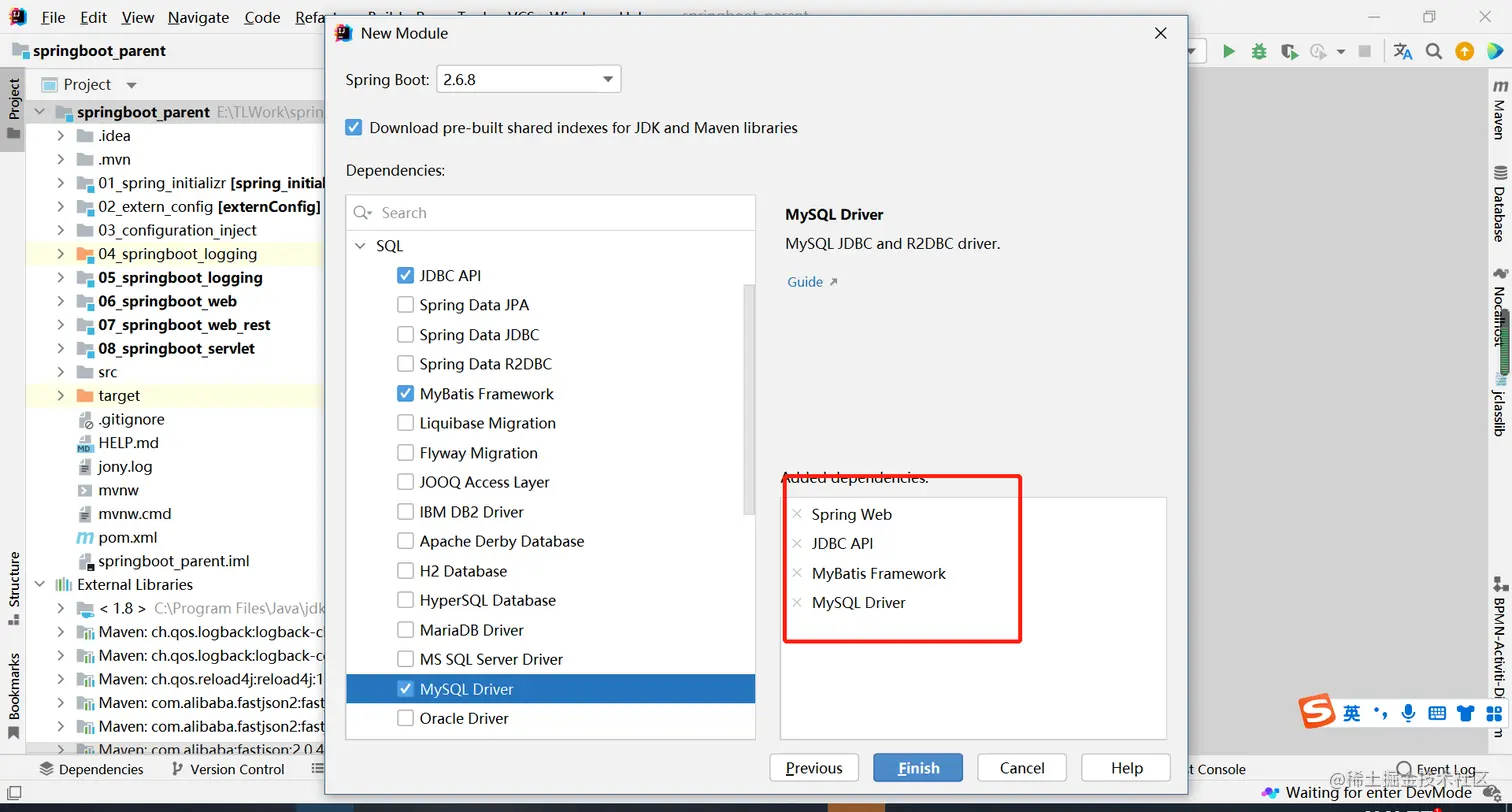Uncheck the MySQL Driver dependency
This screenshot has height=812, width=1512.
point(405,688)
